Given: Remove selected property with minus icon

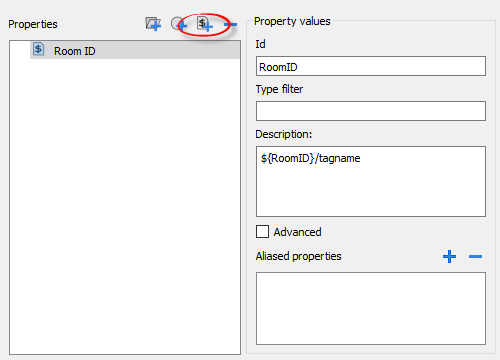Looking at the screenshot, I should (x=230, y=24).
